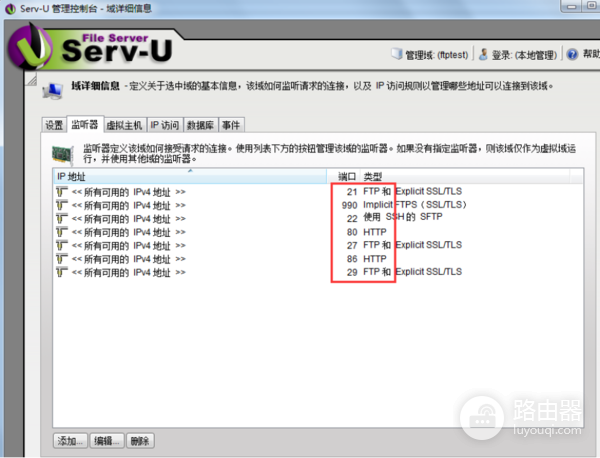Sort by the IP 地址 column header
600x458 pixels.
(190, 176)
